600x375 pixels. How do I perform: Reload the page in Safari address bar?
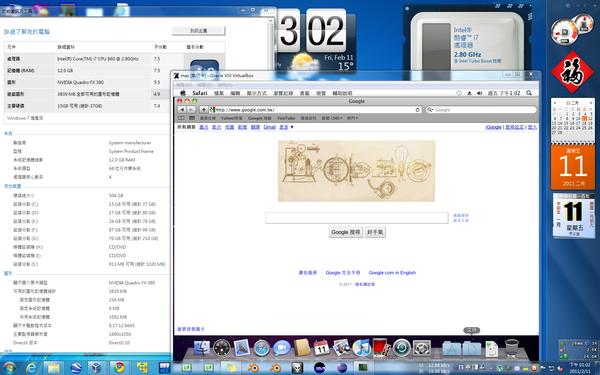pyautogui.click(x=417, y=110)
